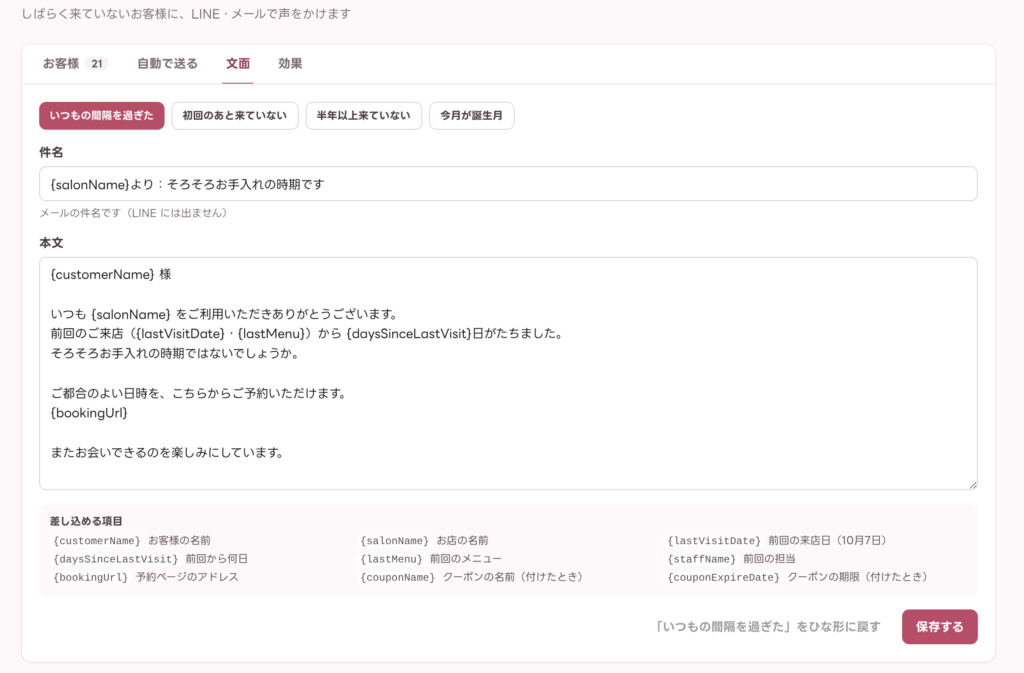Click the {lastVisitDate} placeholder in the list
The image size is (1024, 673).
(714, 540)
